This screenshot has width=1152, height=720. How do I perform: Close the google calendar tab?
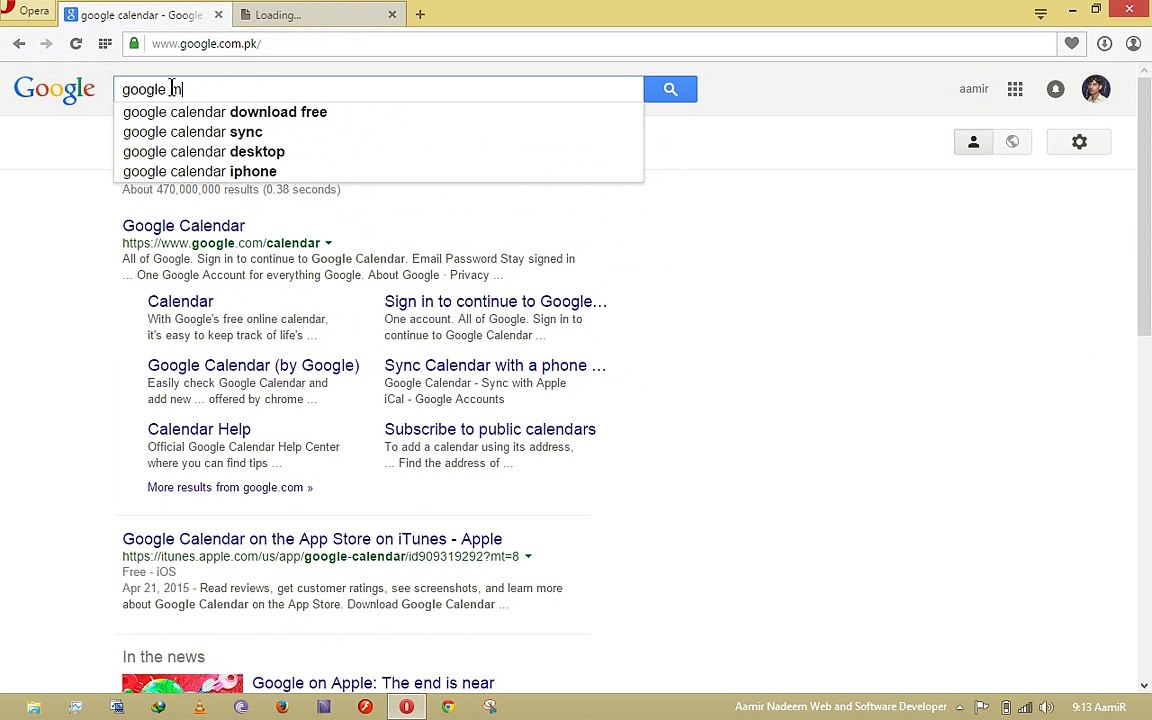pyautogui.click(x=218, y=15)
